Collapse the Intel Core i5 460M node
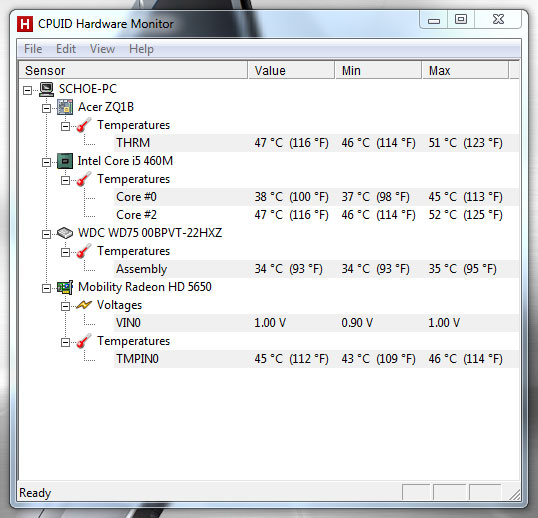538x518 pixels. click(46, 162)
